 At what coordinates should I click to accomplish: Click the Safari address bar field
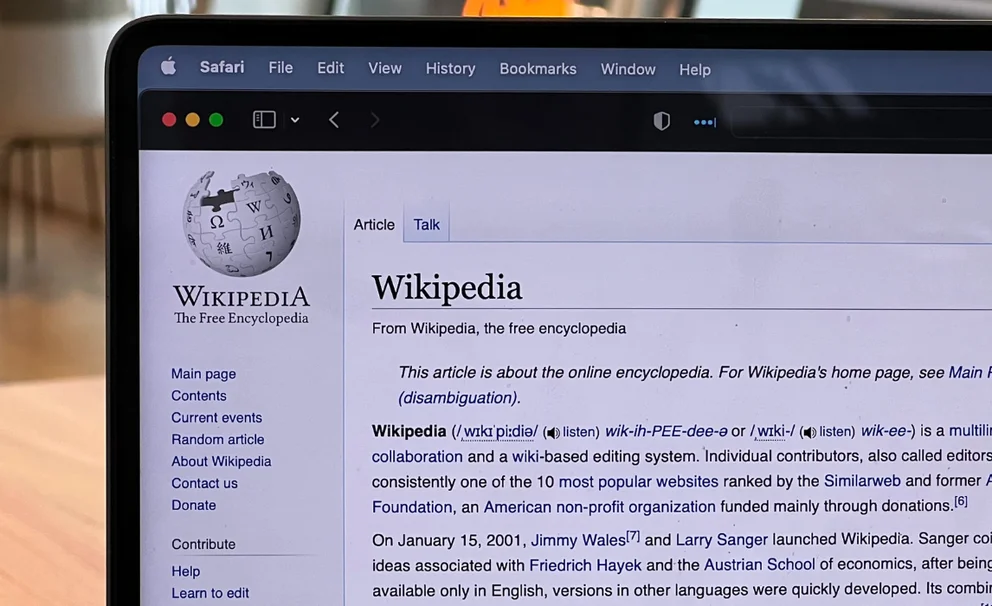860,122
